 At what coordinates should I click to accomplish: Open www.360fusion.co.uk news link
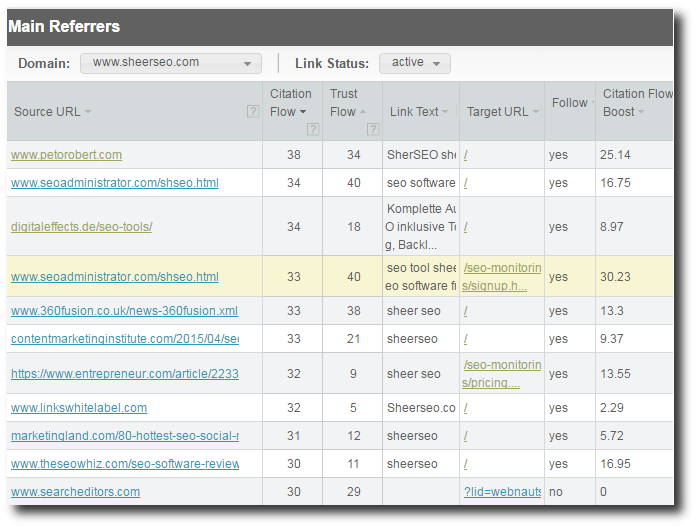(124, 311)
